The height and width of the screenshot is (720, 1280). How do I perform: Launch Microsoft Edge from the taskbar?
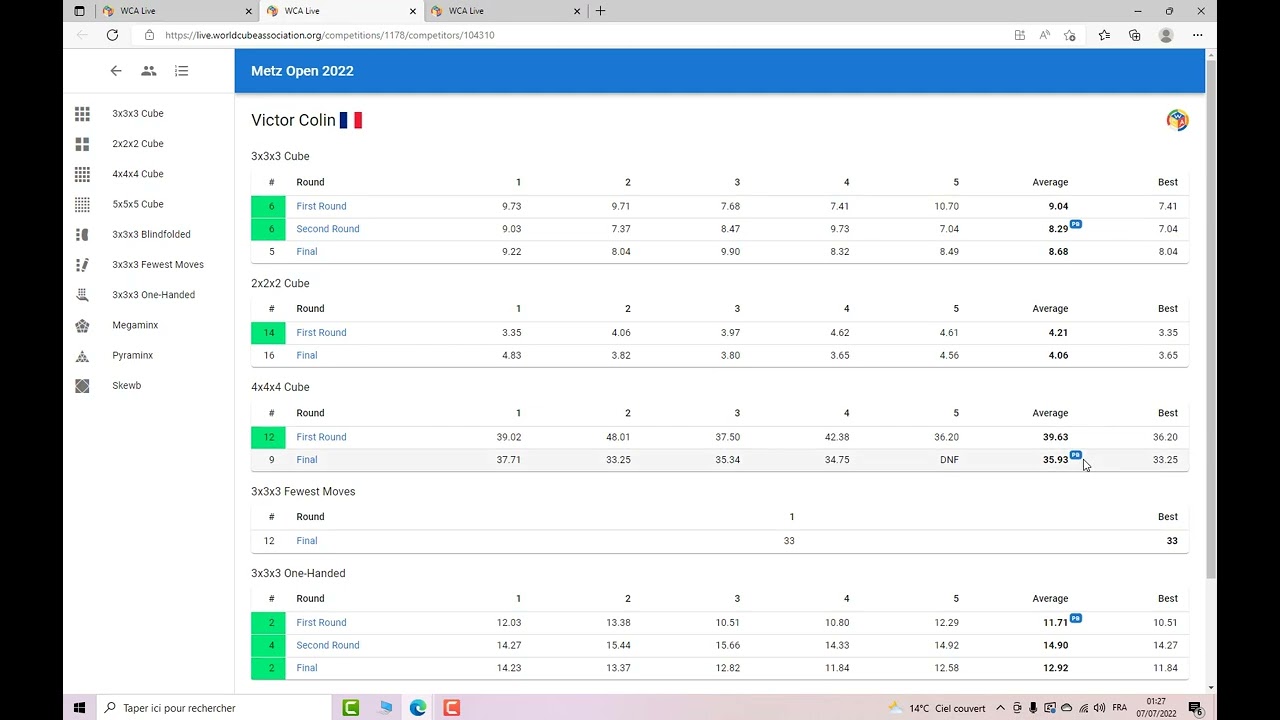[418, 708]
